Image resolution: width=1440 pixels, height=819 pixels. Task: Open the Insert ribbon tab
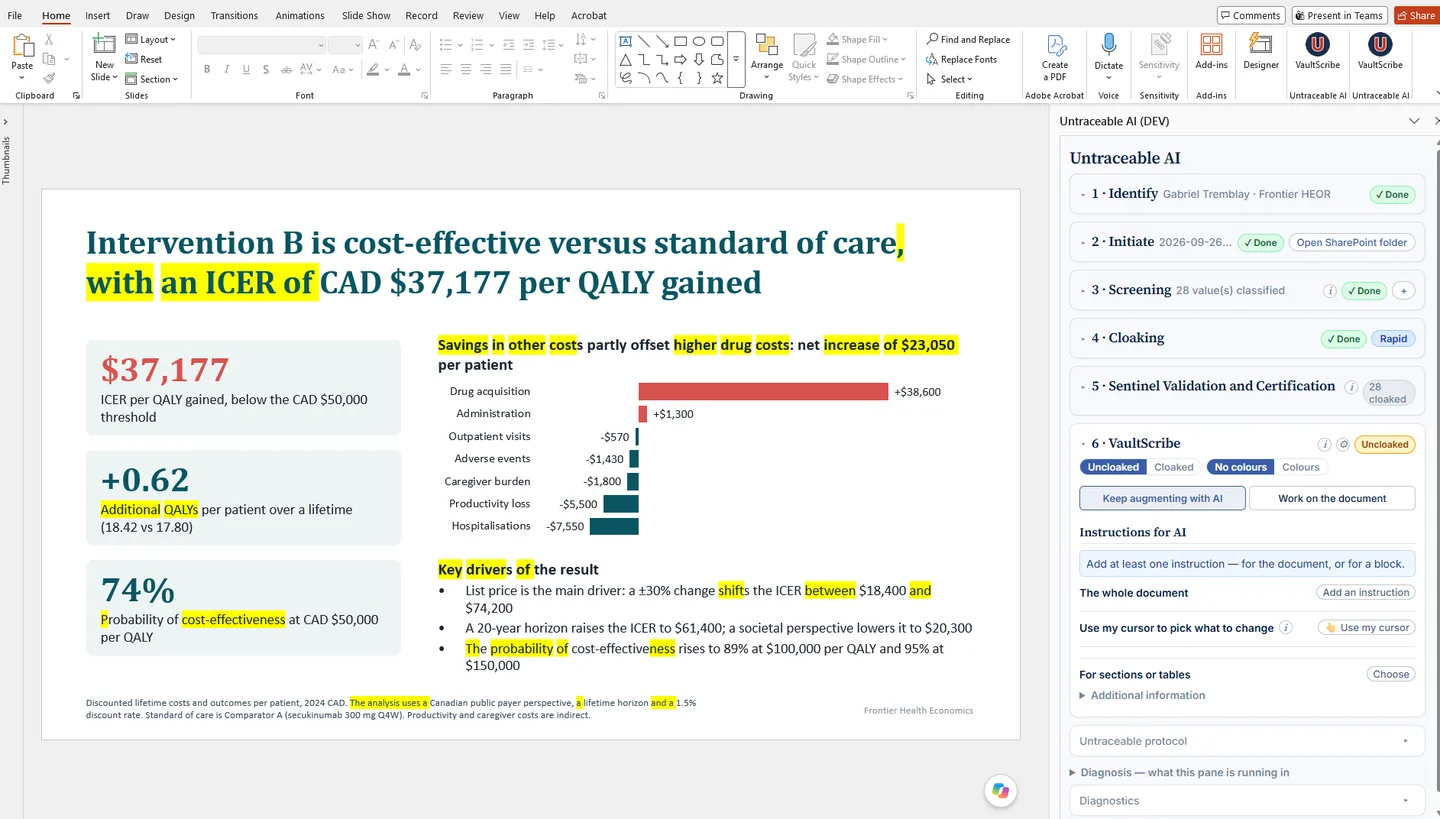[x=98, y=16]
